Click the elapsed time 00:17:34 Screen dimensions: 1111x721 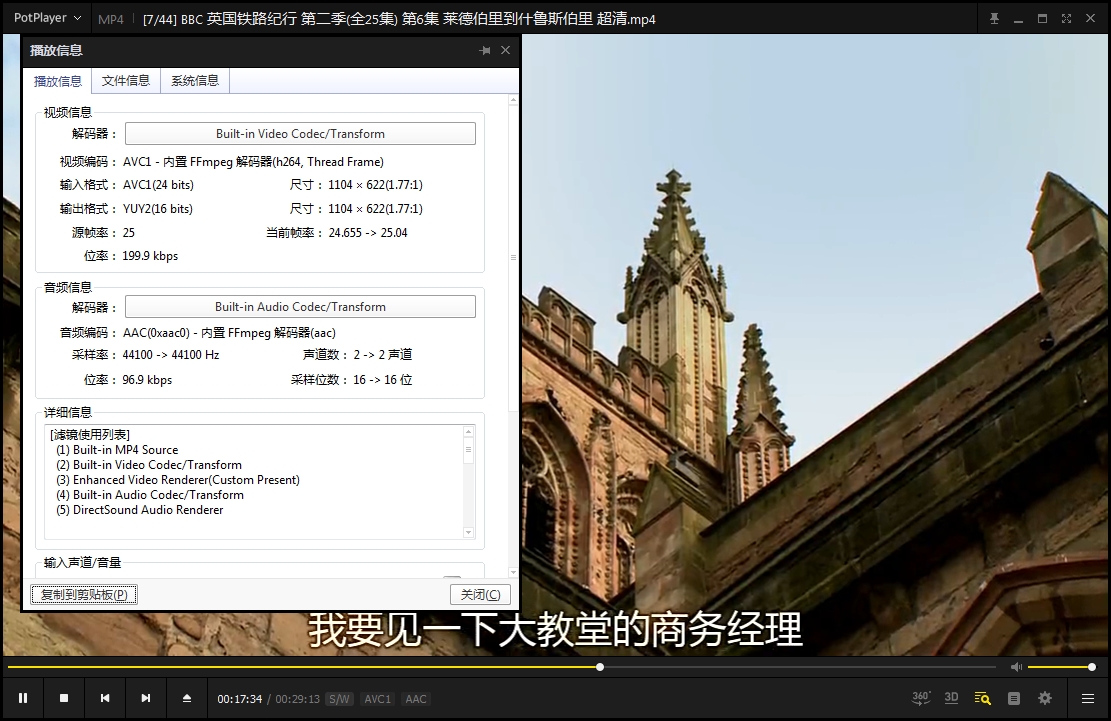pyautogui.click(x=239, y=699)
